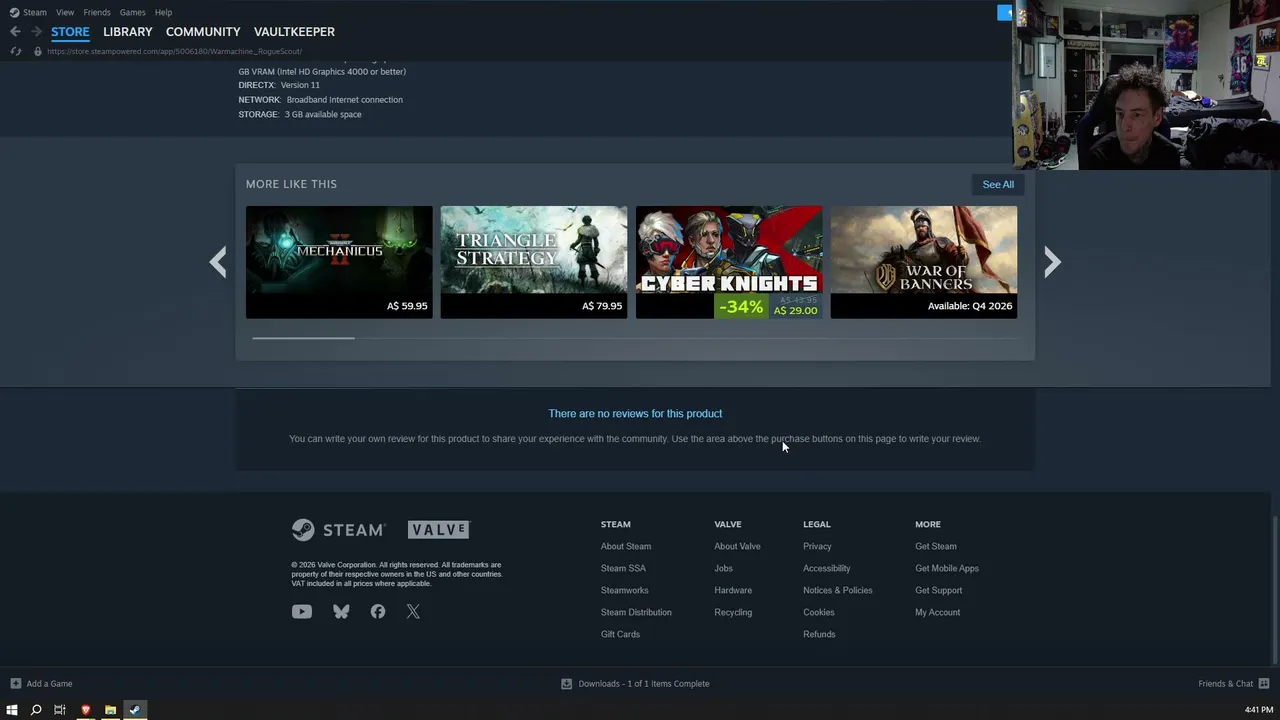Switch to the LIBRARY tab

click(128, 32)
